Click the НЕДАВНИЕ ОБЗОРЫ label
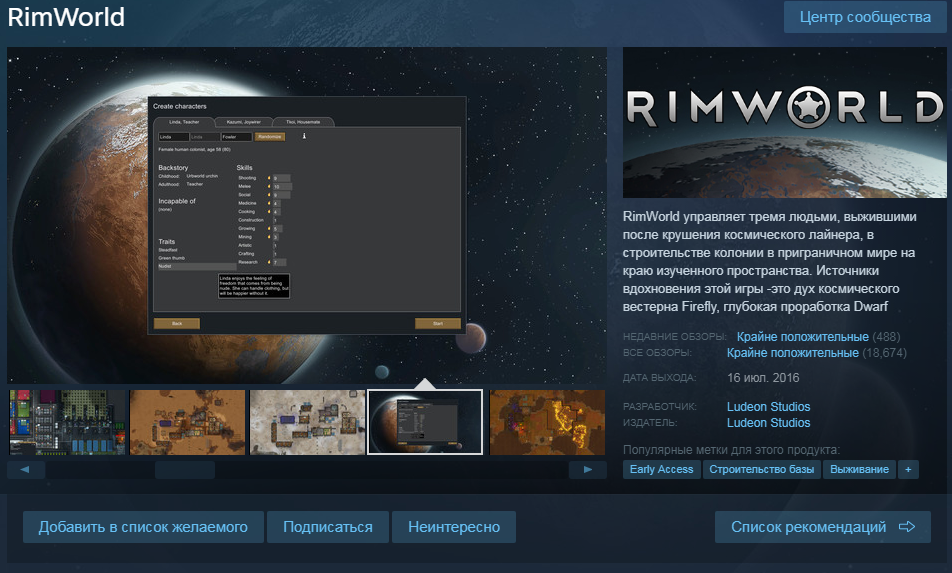 tap(675, 337)
